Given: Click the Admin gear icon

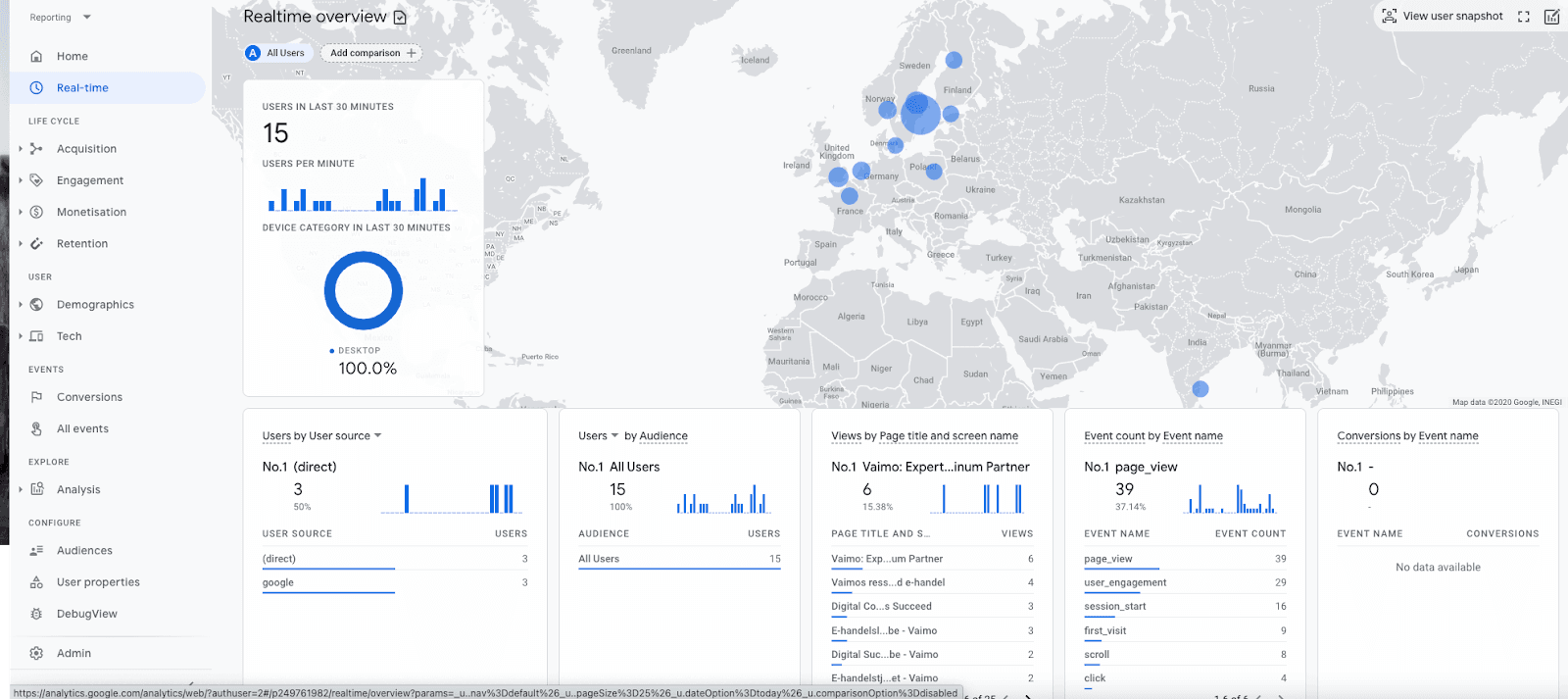Looking at the screenshot, I should click(36, 653).
